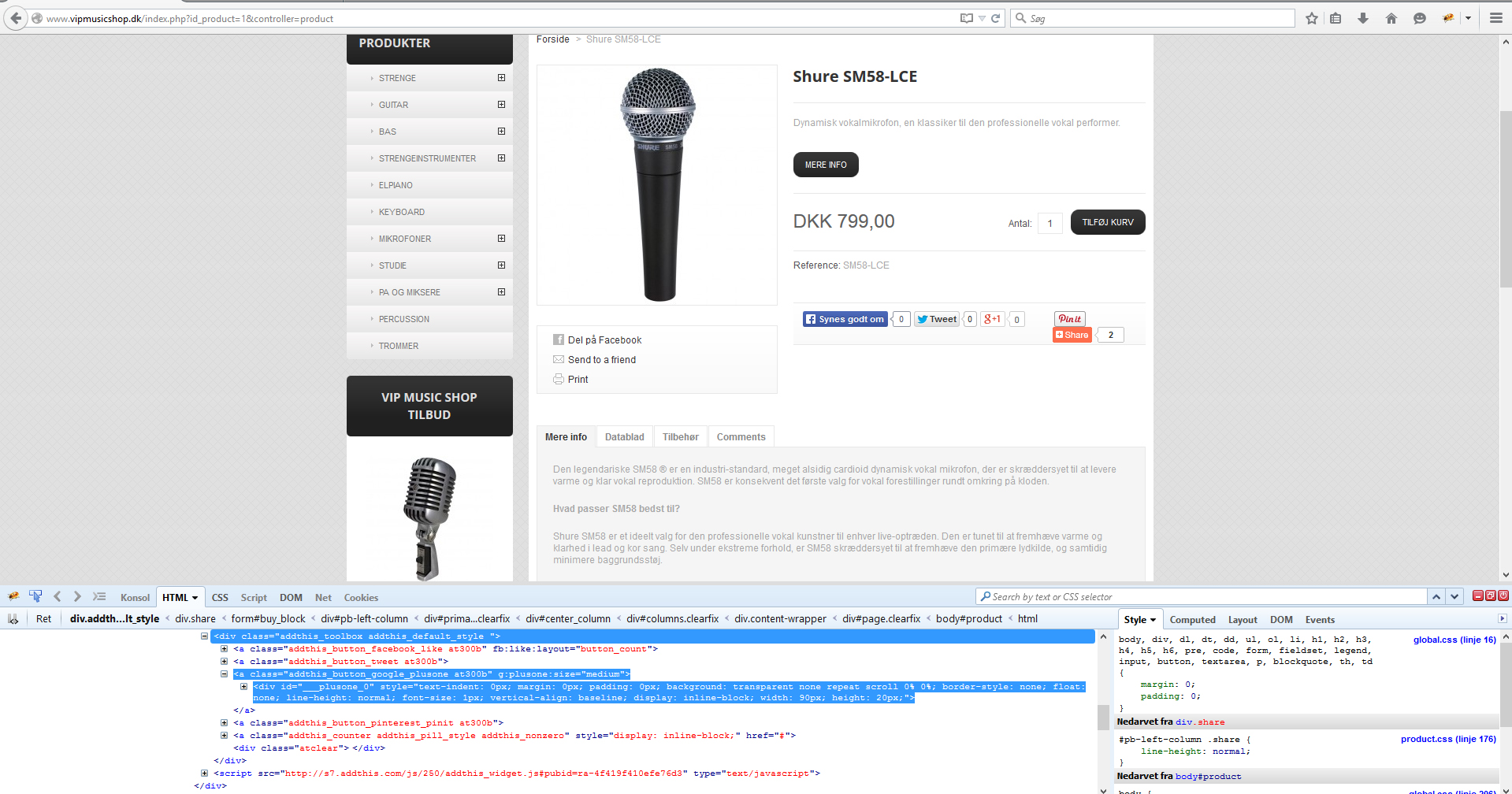This screenshot has width=1512, height=794.
Task: Expand the MIKROFONER category
Action: [x=501, y=238]
